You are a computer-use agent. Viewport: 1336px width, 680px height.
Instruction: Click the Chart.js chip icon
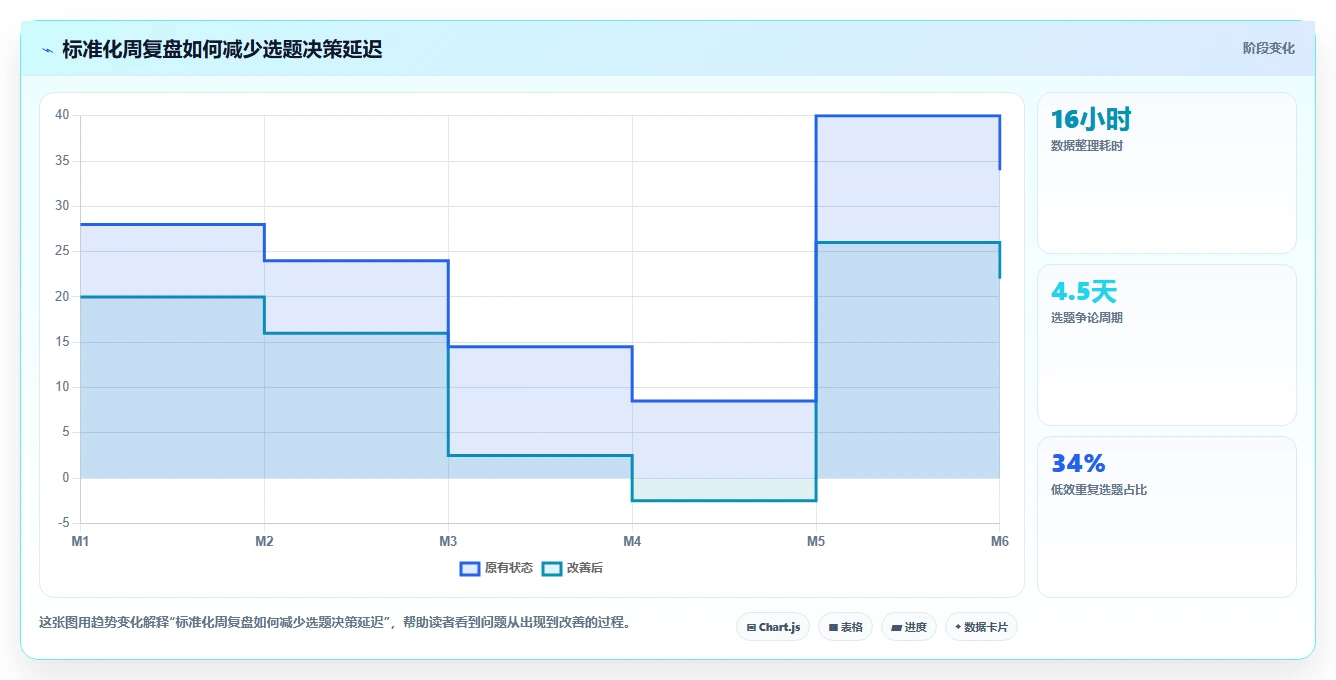click(x=751, y=628)
